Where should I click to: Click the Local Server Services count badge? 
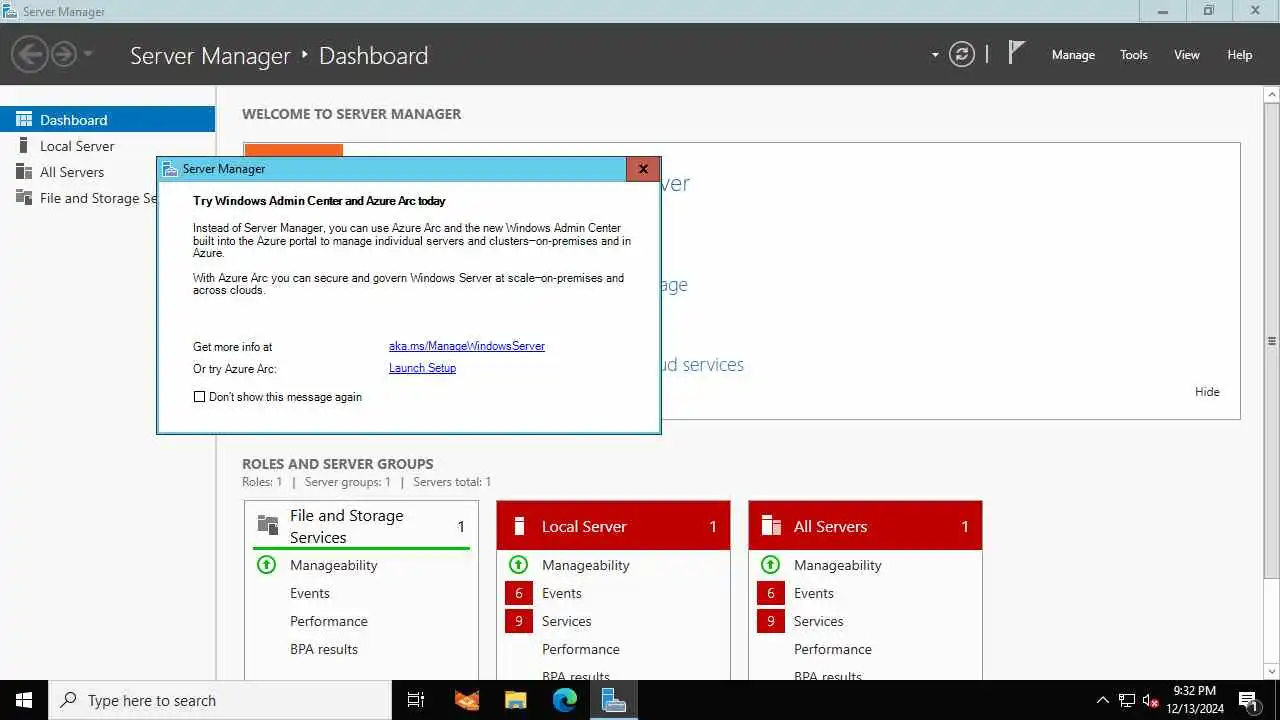click(518, 621)
